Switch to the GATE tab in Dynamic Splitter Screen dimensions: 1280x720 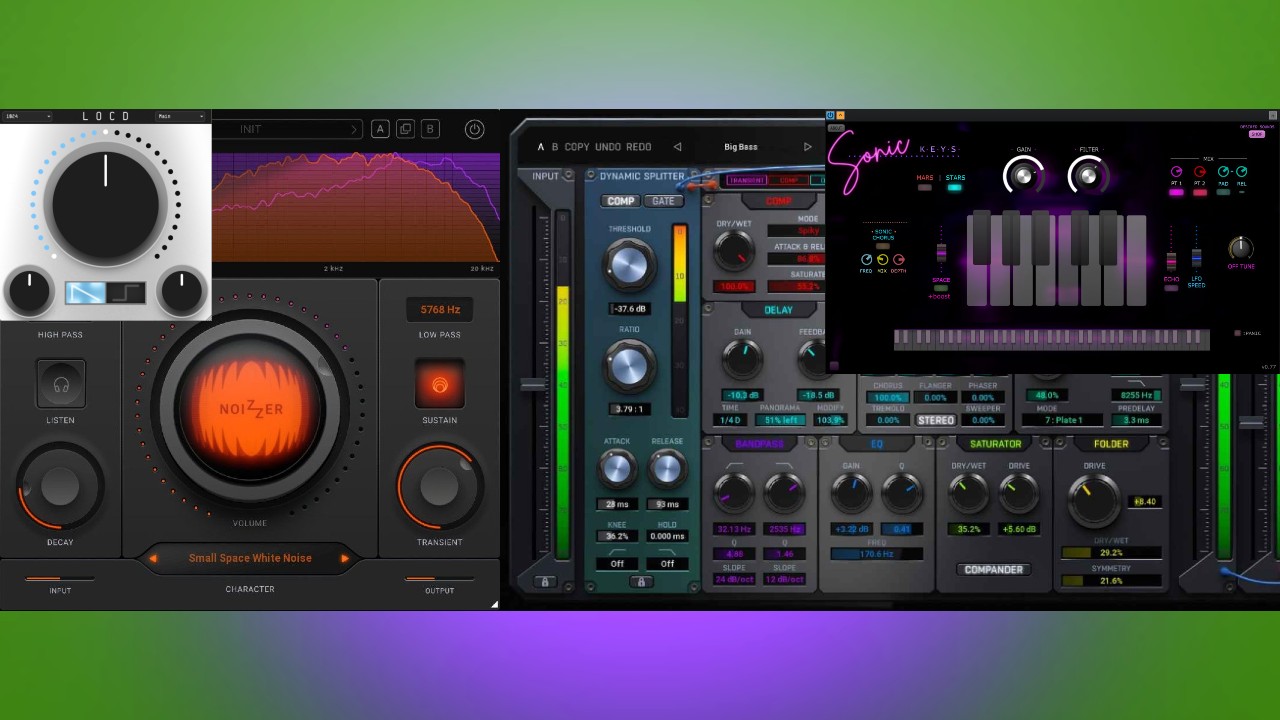663,200
